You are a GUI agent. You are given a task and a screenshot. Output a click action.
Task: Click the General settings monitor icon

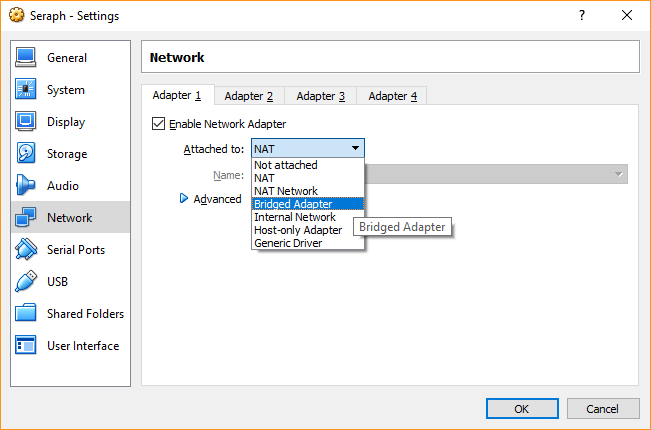click(x=26, y=58)
